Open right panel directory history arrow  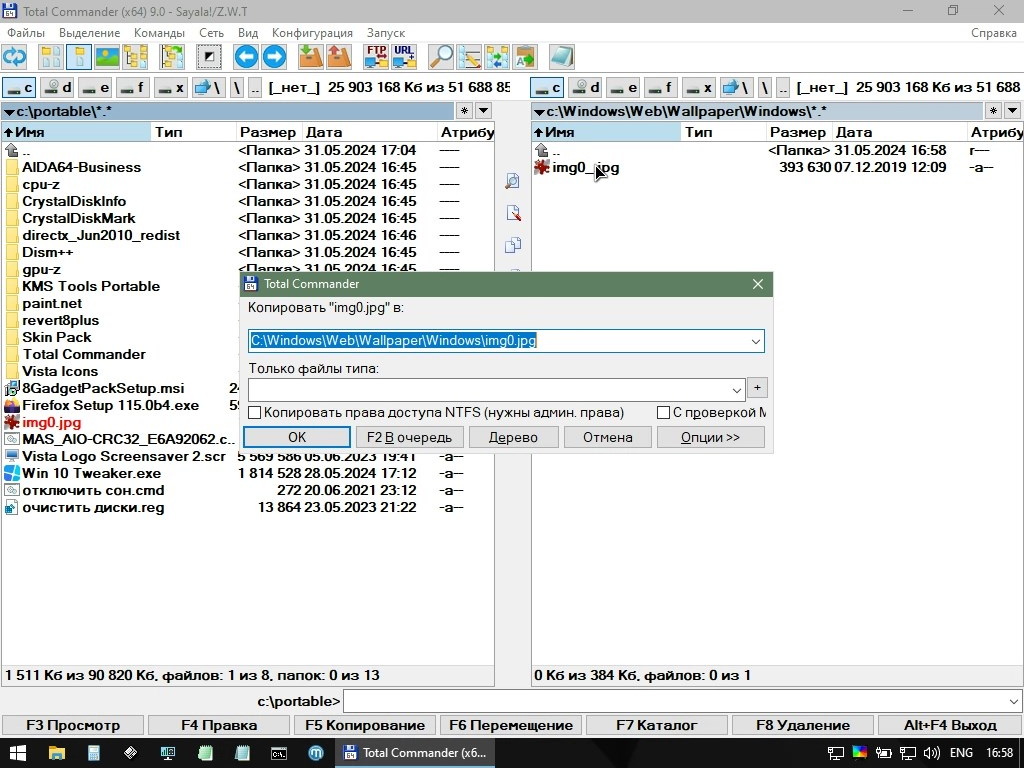point(1012,111)
